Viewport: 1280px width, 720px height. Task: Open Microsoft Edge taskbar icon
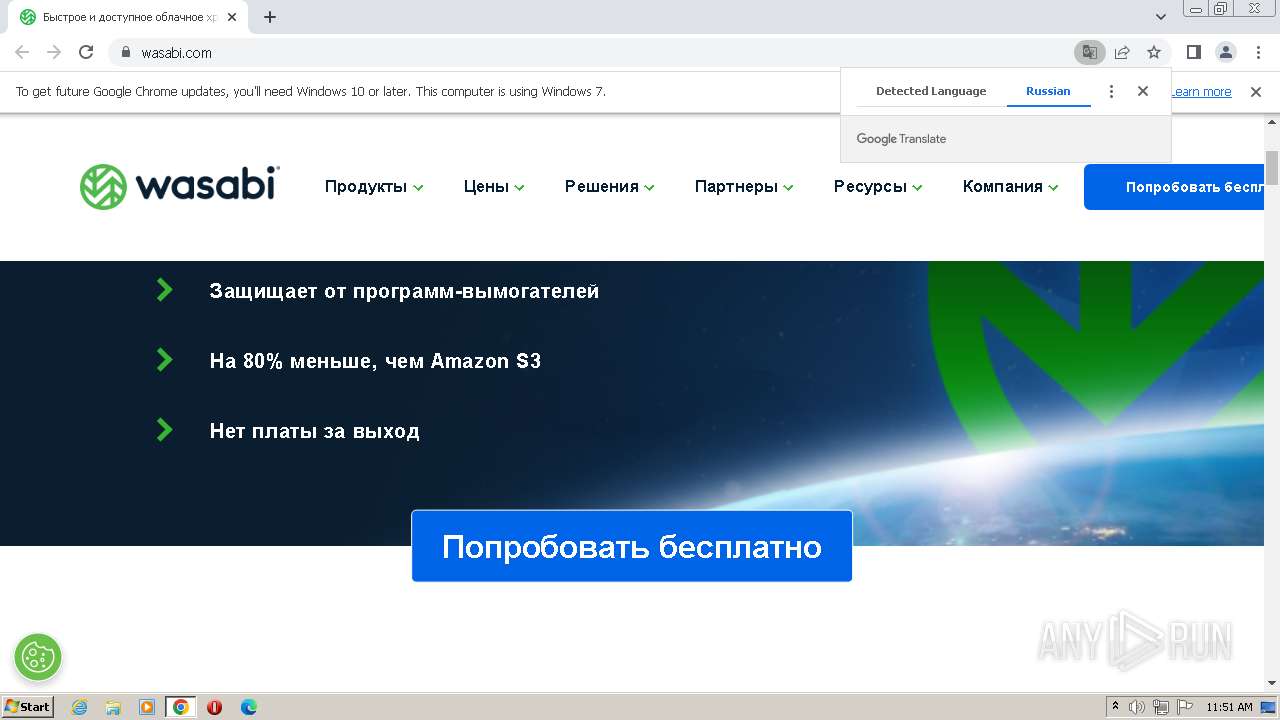pos(248,707)
